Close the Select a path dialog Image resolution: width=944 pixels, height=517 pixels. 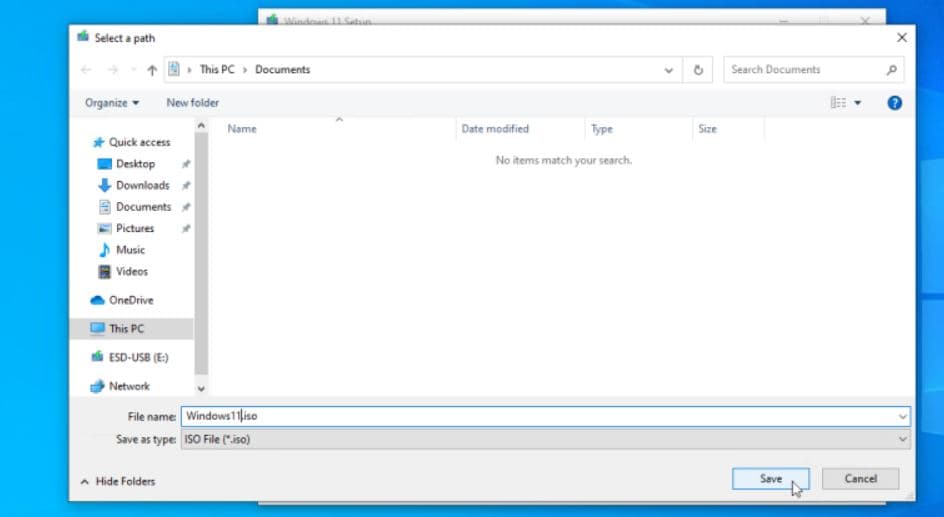(x=901, y=38)
